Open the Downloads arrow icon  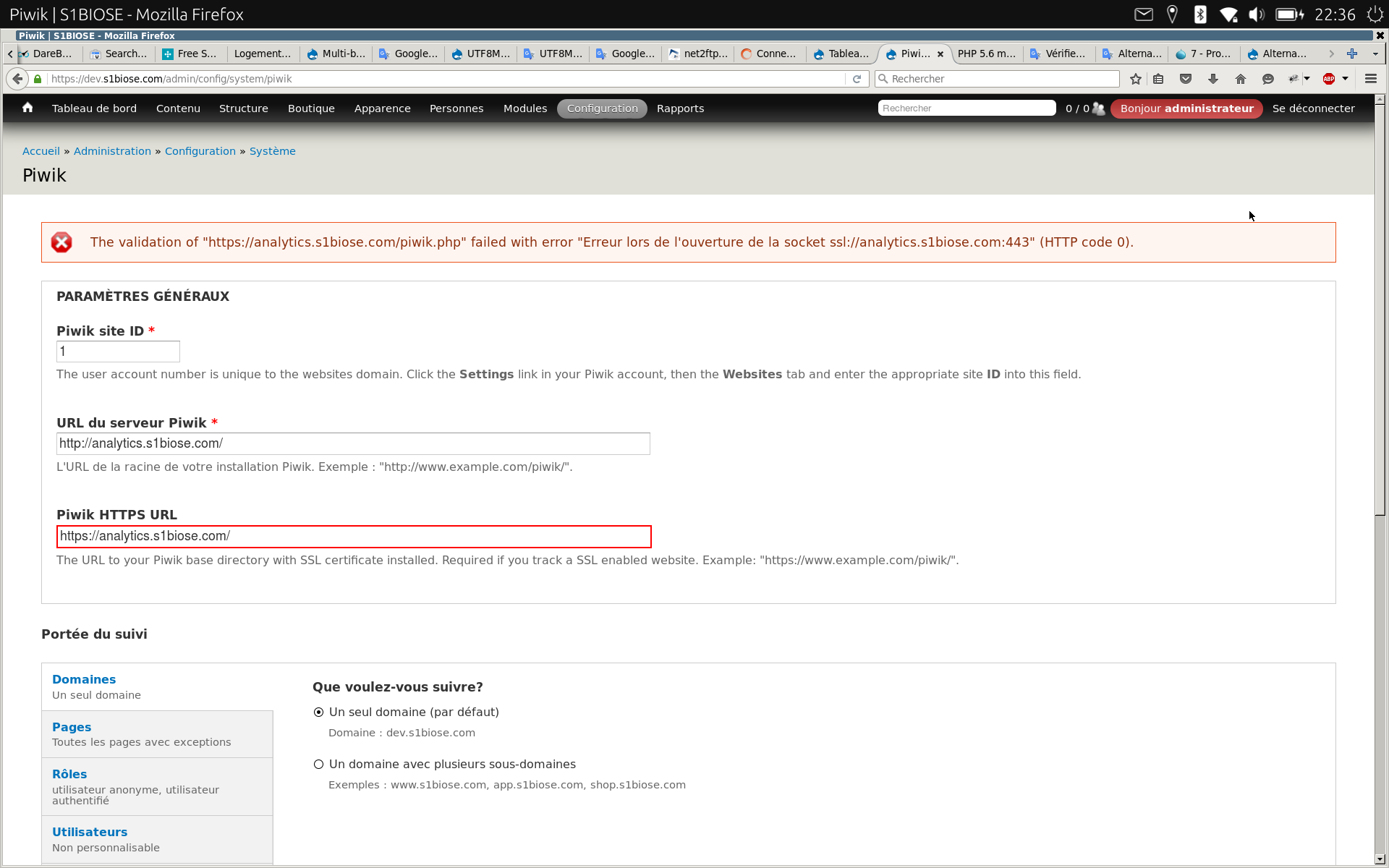(1212, 79)
